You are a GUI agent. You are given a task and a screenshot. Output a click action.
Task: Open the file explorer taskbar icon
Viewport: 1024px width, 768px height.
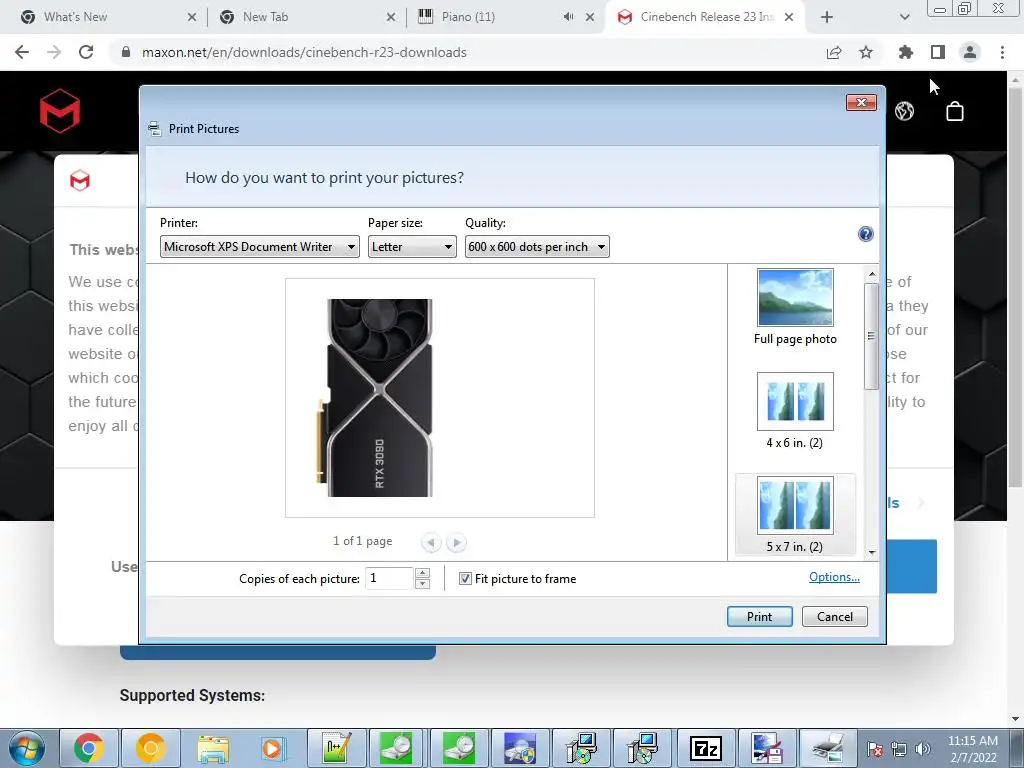pyautogui.click(x=213, y=748)
